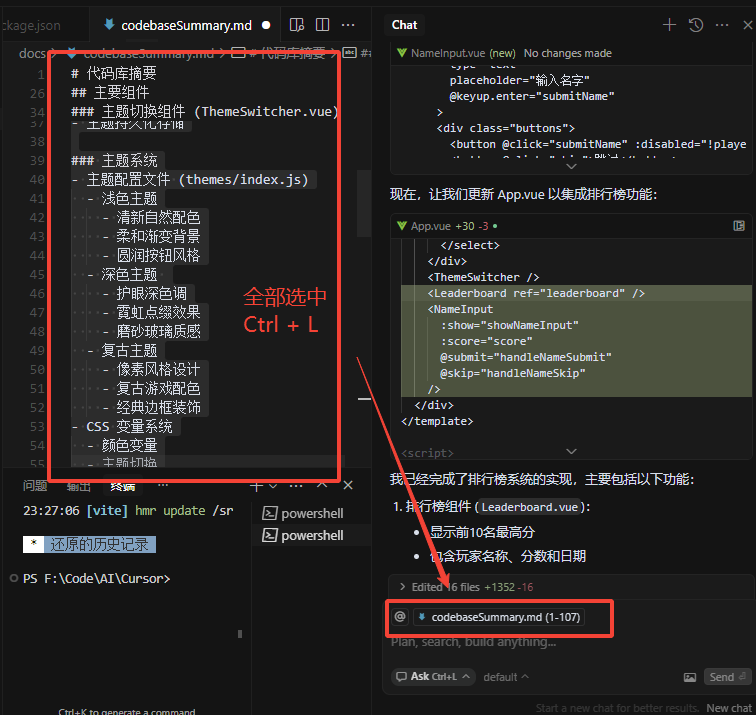Viewport: 756px width, 715px height.
Task: Switch to Chat tab
Action: point(404,25)
